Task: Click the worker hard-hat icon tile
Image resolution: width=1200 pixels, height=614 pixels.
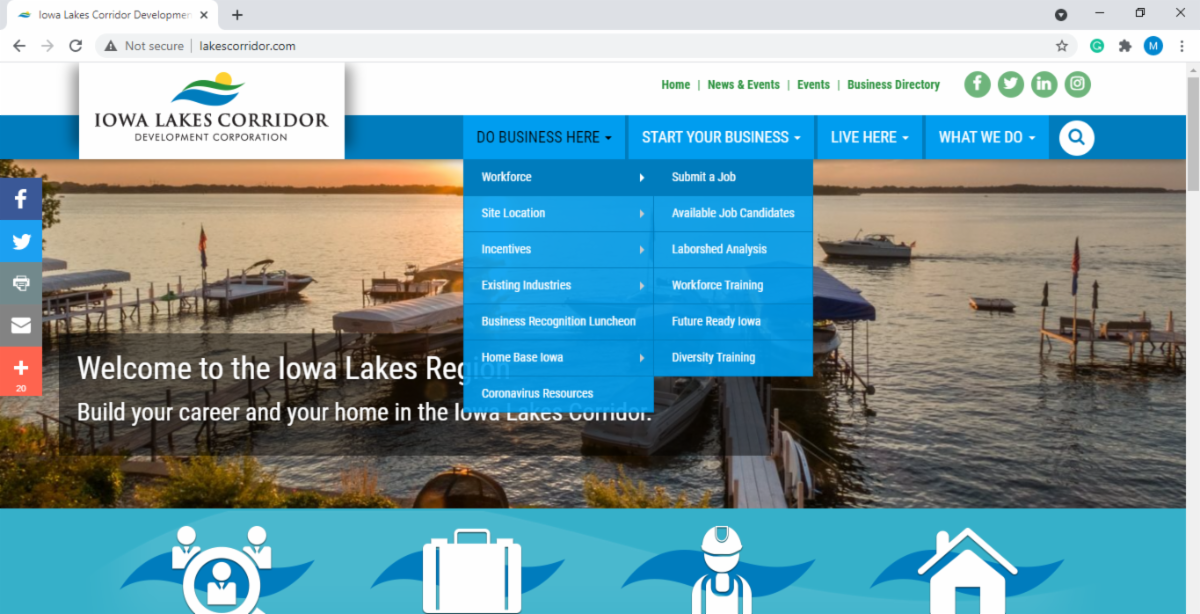Action: pyautogui.click(x=720, y=568)
